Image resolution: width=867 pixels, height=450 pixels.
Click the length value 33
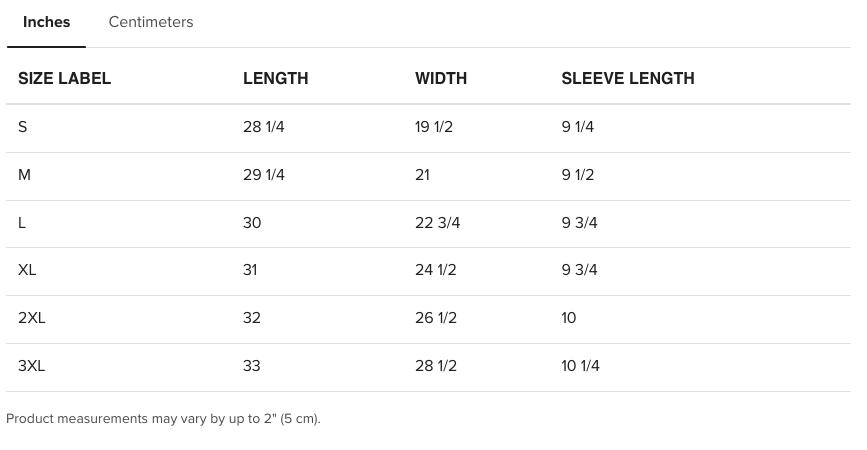pos(252,366)
